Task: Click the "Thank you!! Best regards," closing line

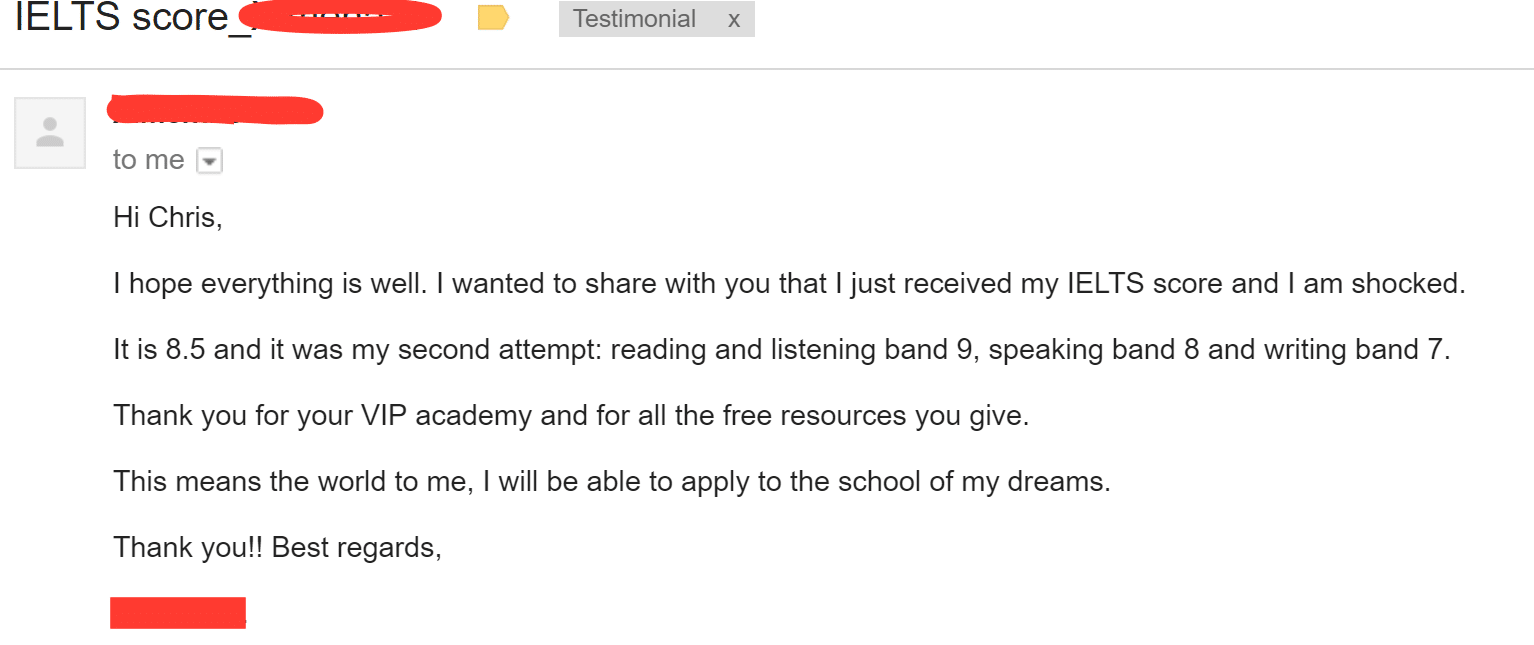Action: (277, 548)
